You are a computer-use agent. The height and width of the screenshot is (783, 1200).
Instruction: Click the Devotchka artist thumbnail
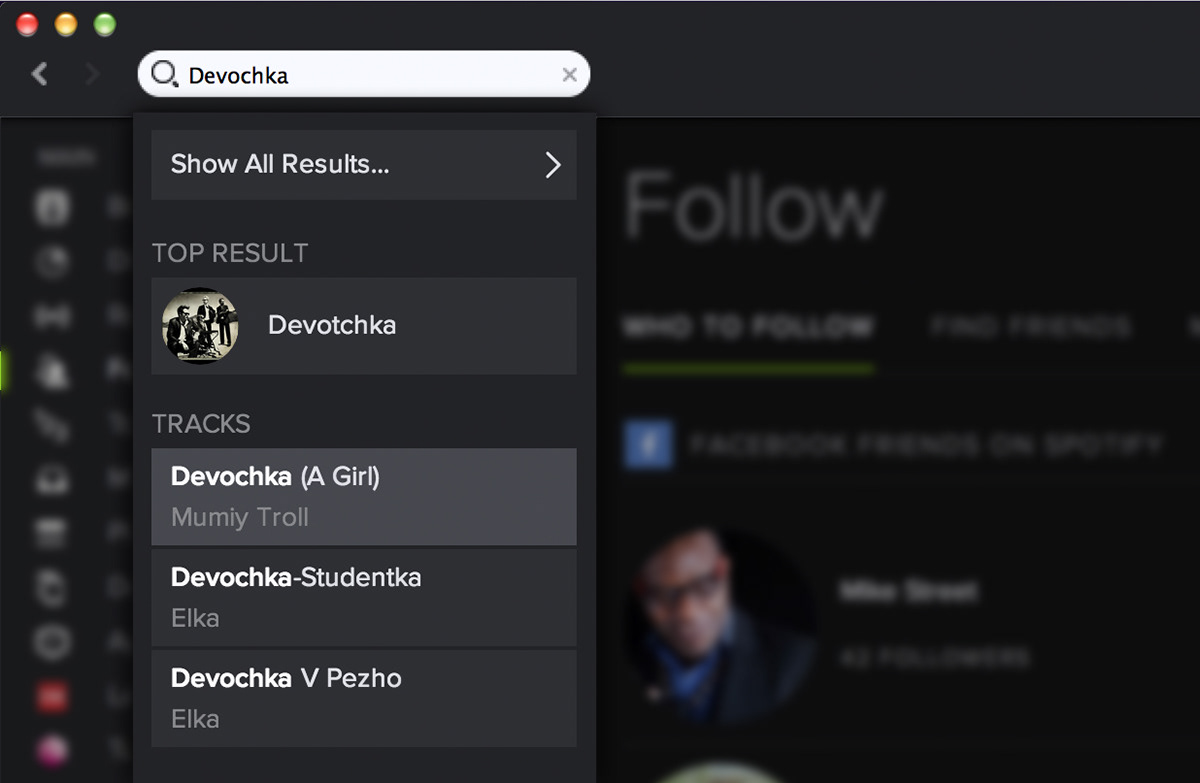[x=200, y=326]
